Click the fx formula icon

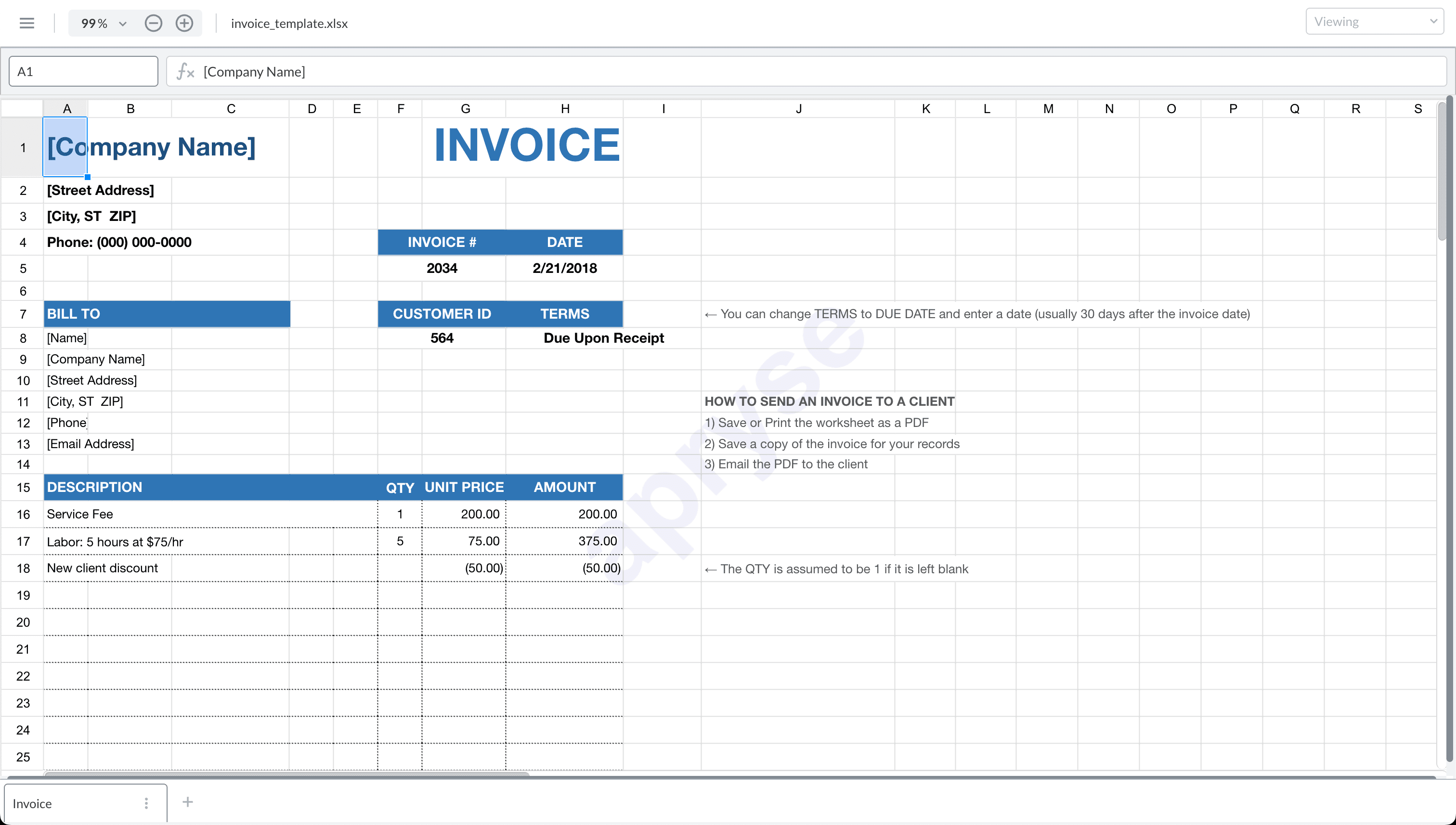[x=184, y=71]
